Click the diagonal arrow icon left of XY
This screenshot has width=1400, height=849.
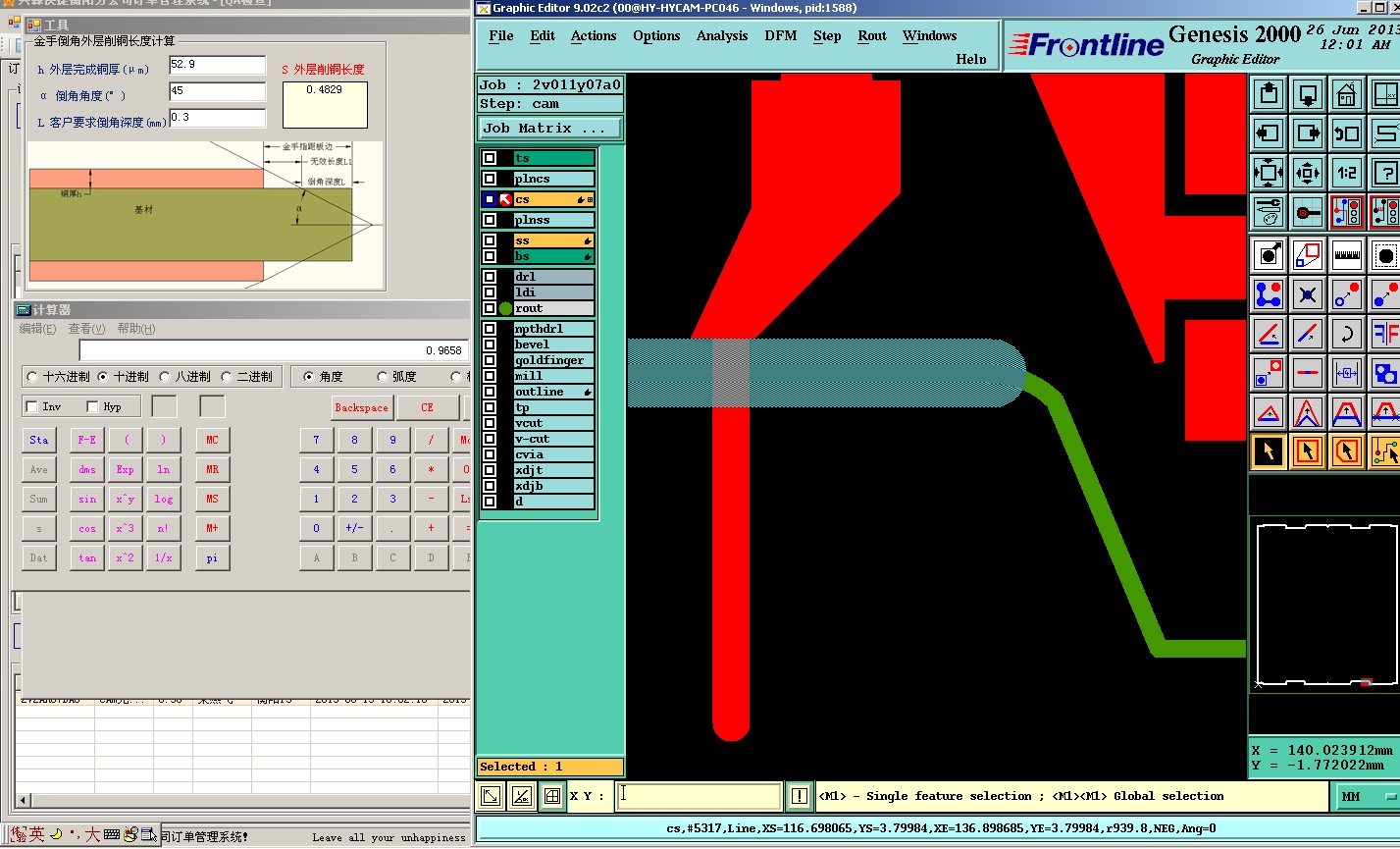[491, 796]
